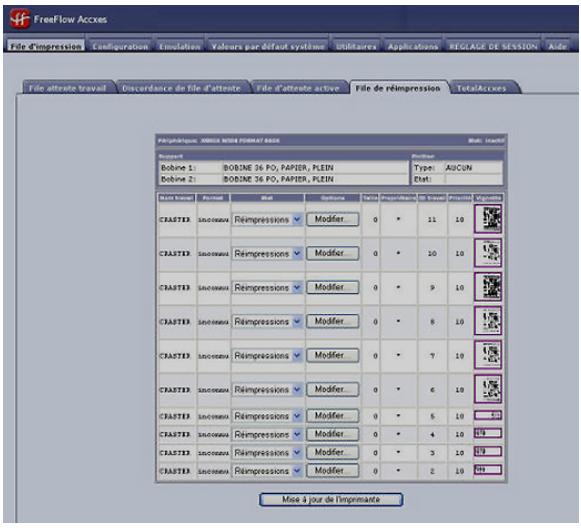The image size is (581, 528).
Task: Click the job ID cell showing 6
Action: (432, 390)
